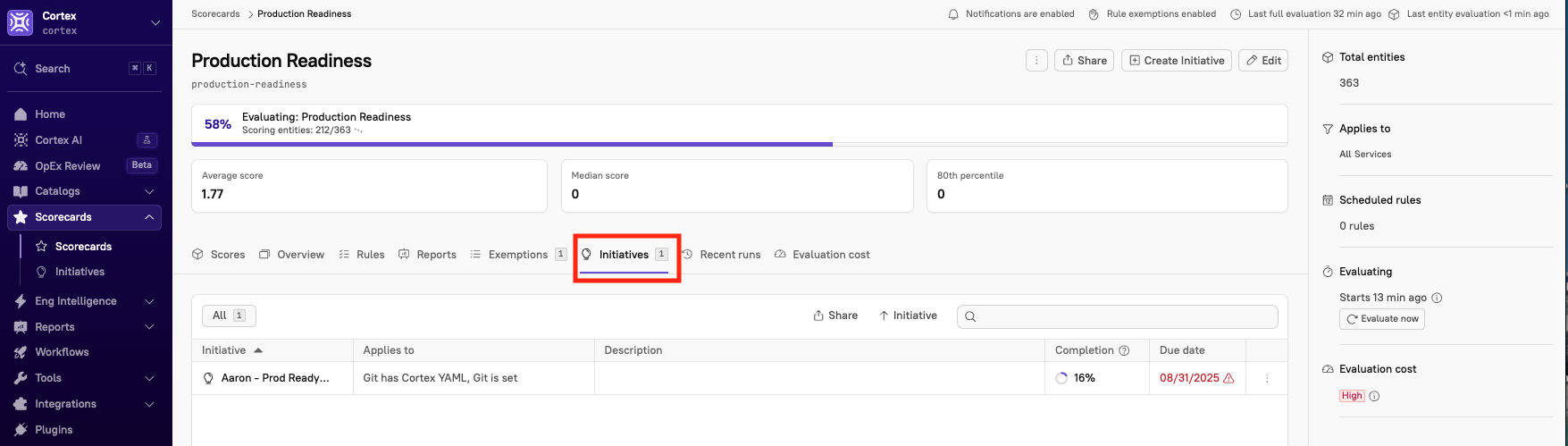Switch to Evaluation cost tab
The image size is (1568, 446).
click(822, 255)
